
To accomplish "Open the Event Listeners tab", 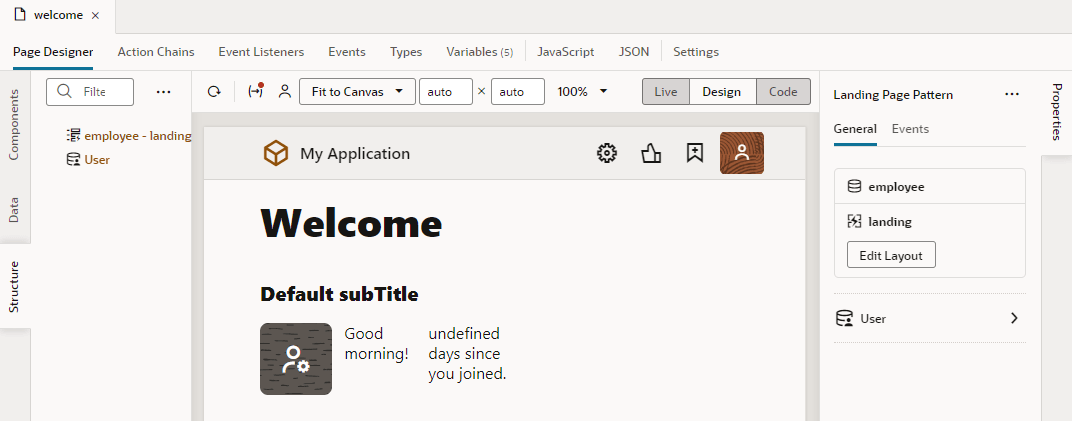I will (x=261, y=52).
